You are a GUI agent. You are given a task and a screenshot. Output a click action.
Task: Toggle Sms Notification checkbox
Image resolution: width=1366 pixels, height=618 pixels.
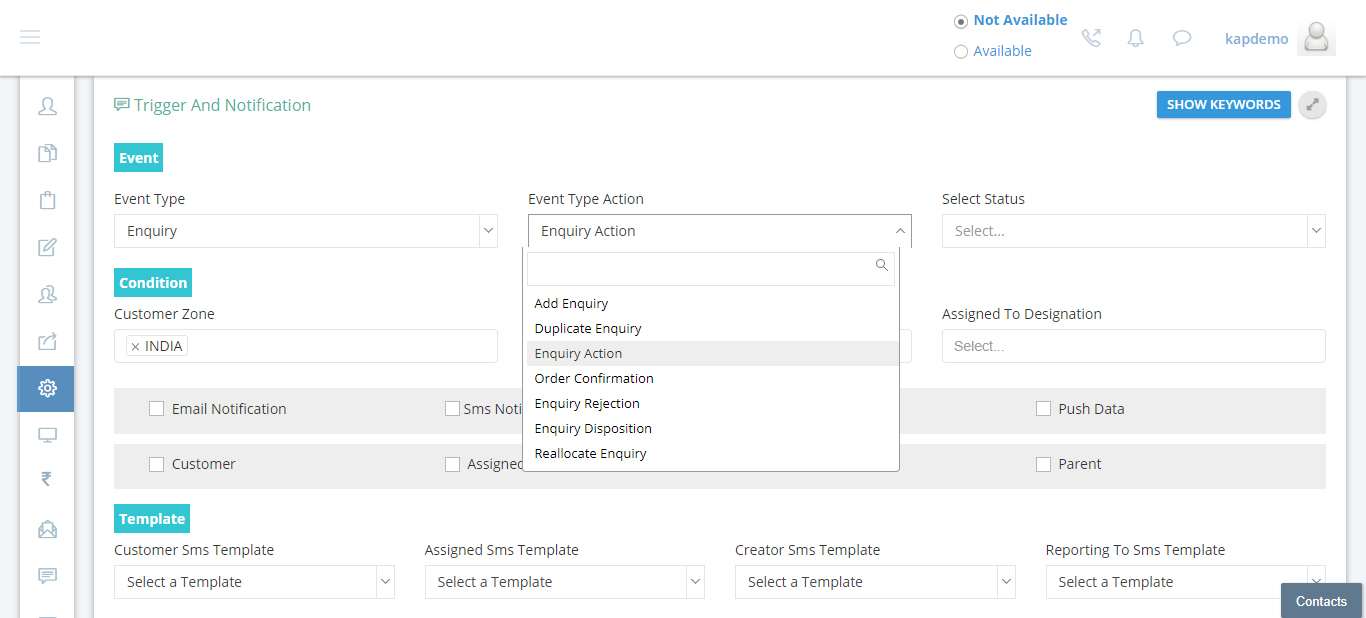(452, 408)
